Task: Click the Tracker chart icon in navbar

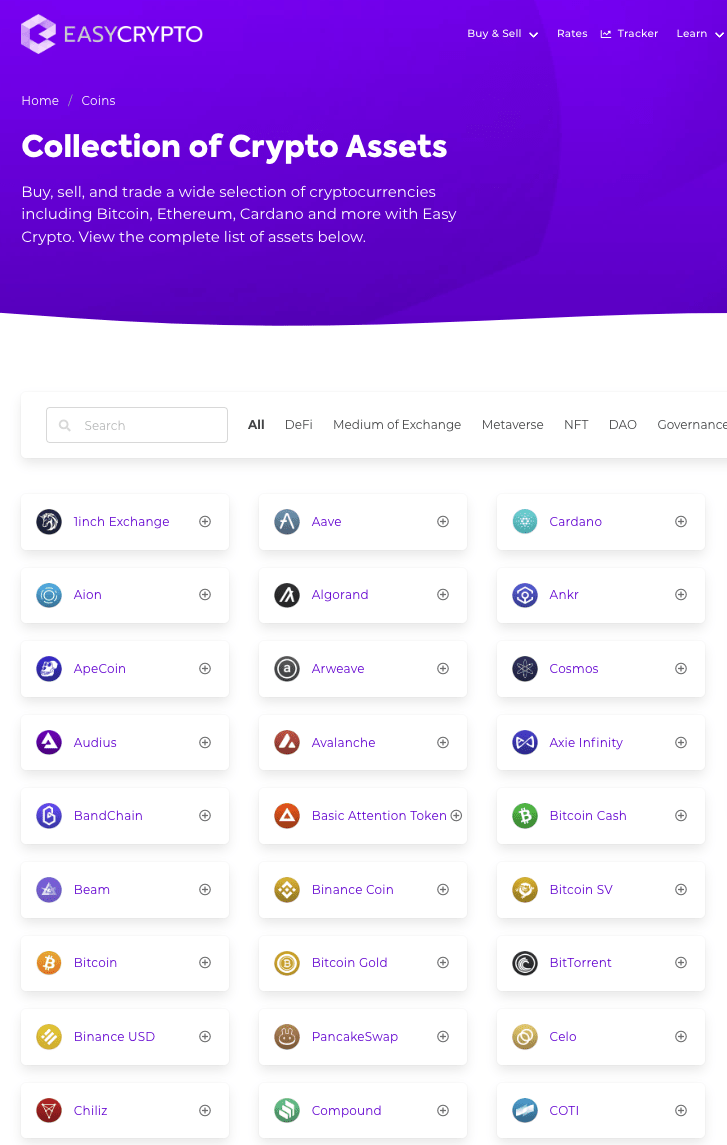Action: tap(604, 33)
